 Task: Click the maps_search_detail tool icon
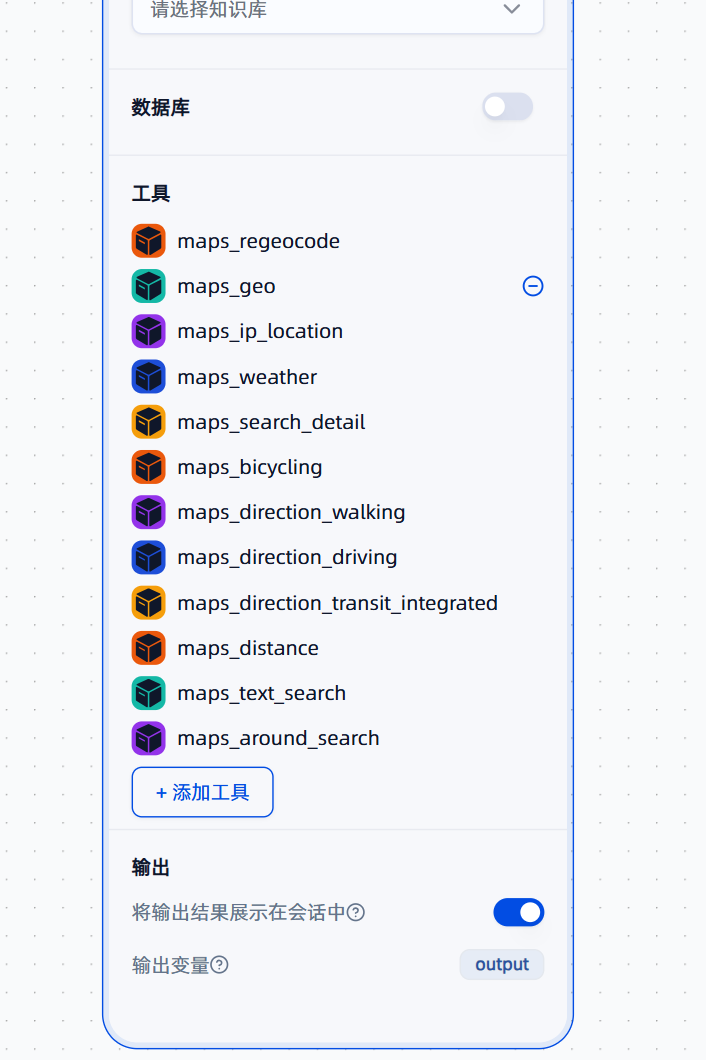[x=149, y=422]
